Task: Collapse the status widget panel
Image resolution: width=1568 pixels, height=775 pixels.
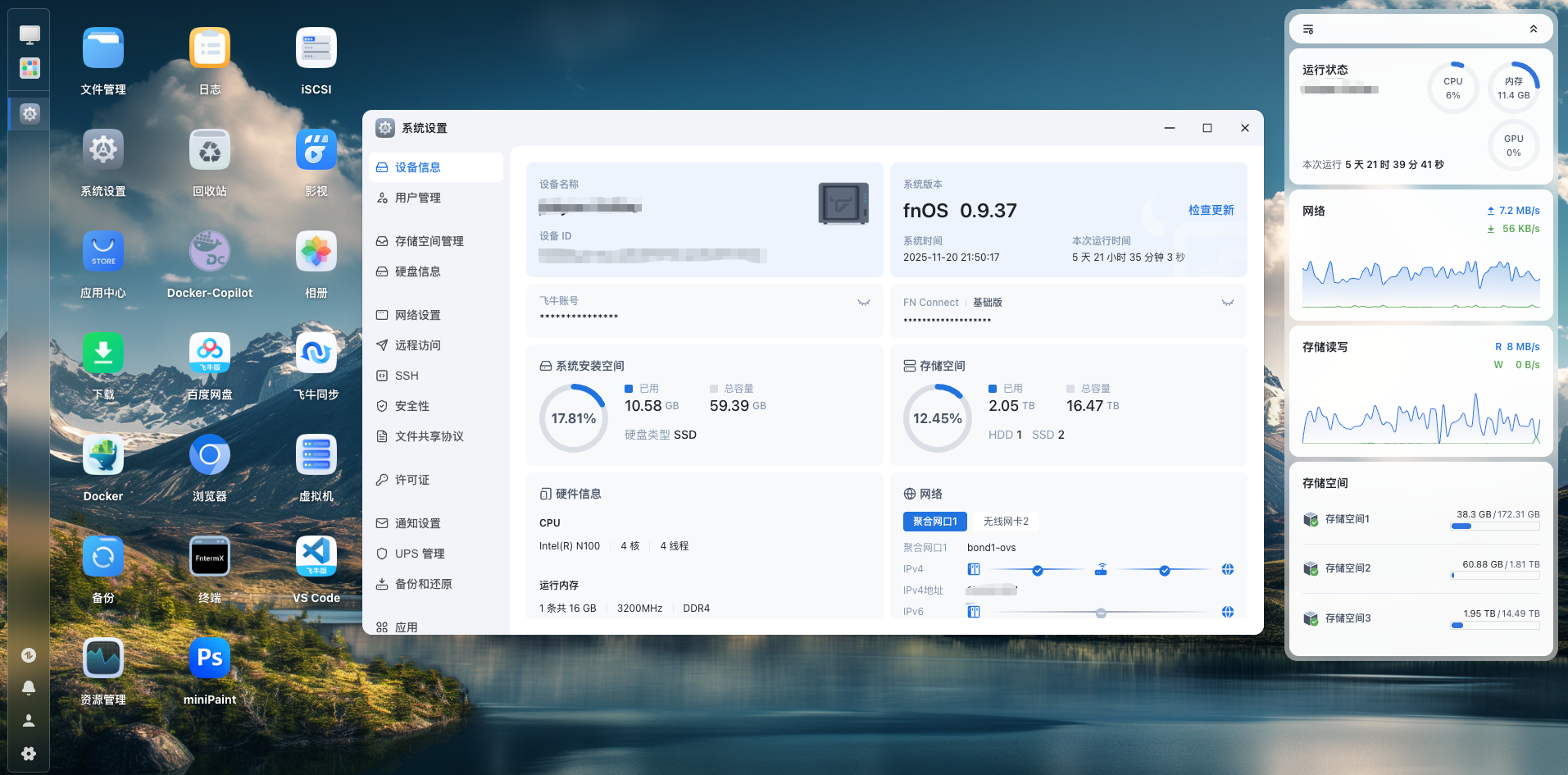Action: point(1534,30)
